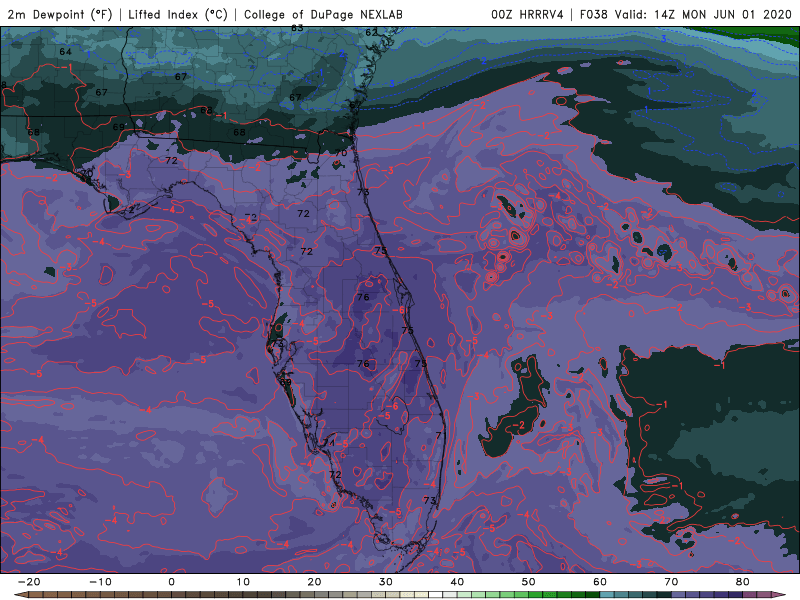Image resolution: width=800 pixels, height=600 pixels.
Task: Click the white swatch on the dewpoint color bar
Action: pyautogui.click(x=435, y=595)
